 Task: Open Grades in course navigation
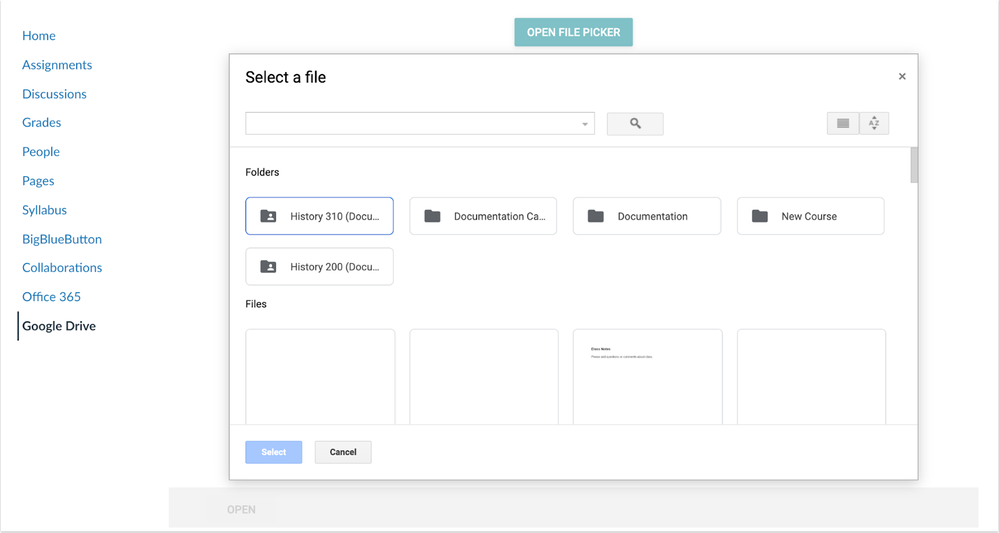[x=41, y=122]
